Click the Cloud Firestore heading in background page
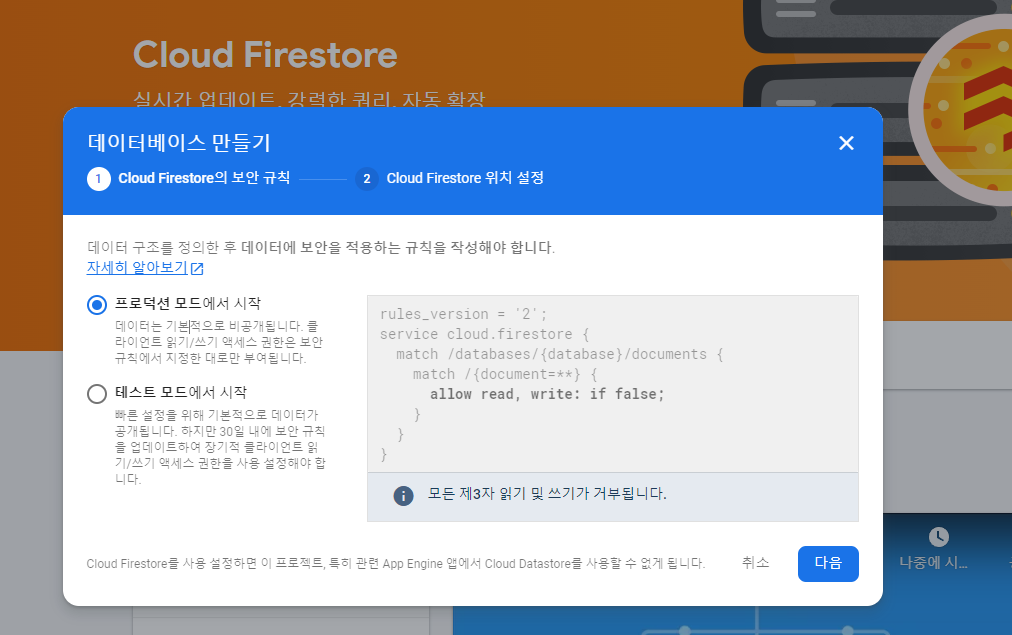The height and width of the screenshot is (635, 1012). click(x=265, y=55)
